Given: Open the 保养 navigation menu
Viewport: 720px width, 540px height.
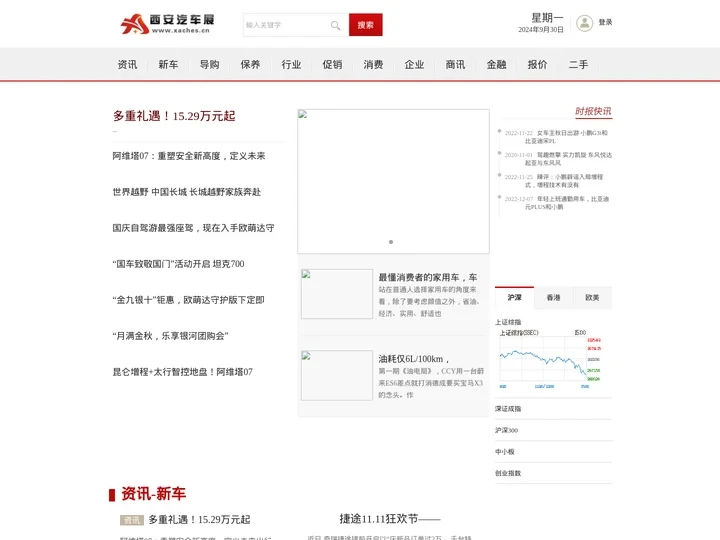Looking at the screenshot, I should tap(250, 65).
